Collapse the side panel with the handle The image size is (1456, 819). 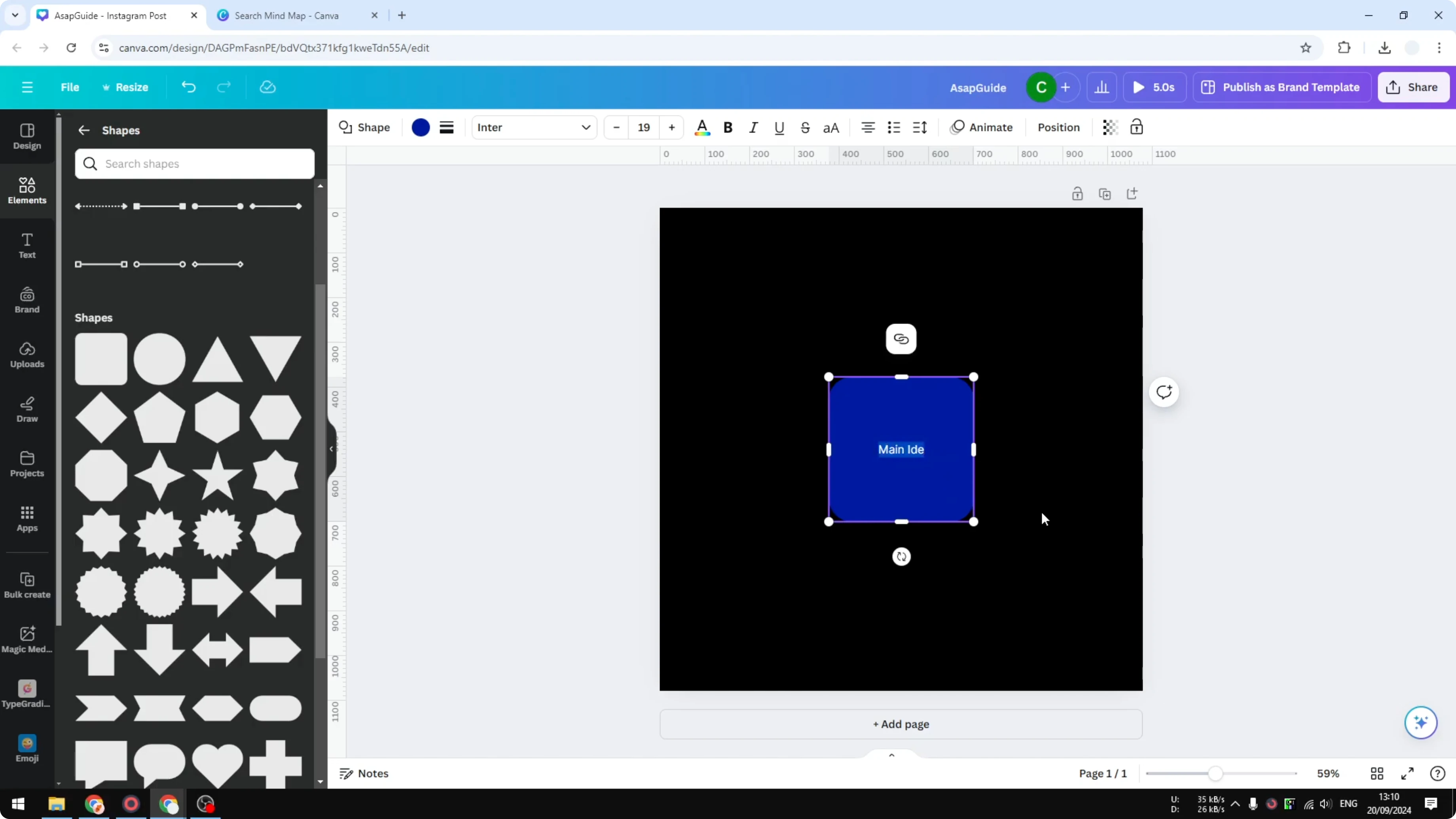332,449
